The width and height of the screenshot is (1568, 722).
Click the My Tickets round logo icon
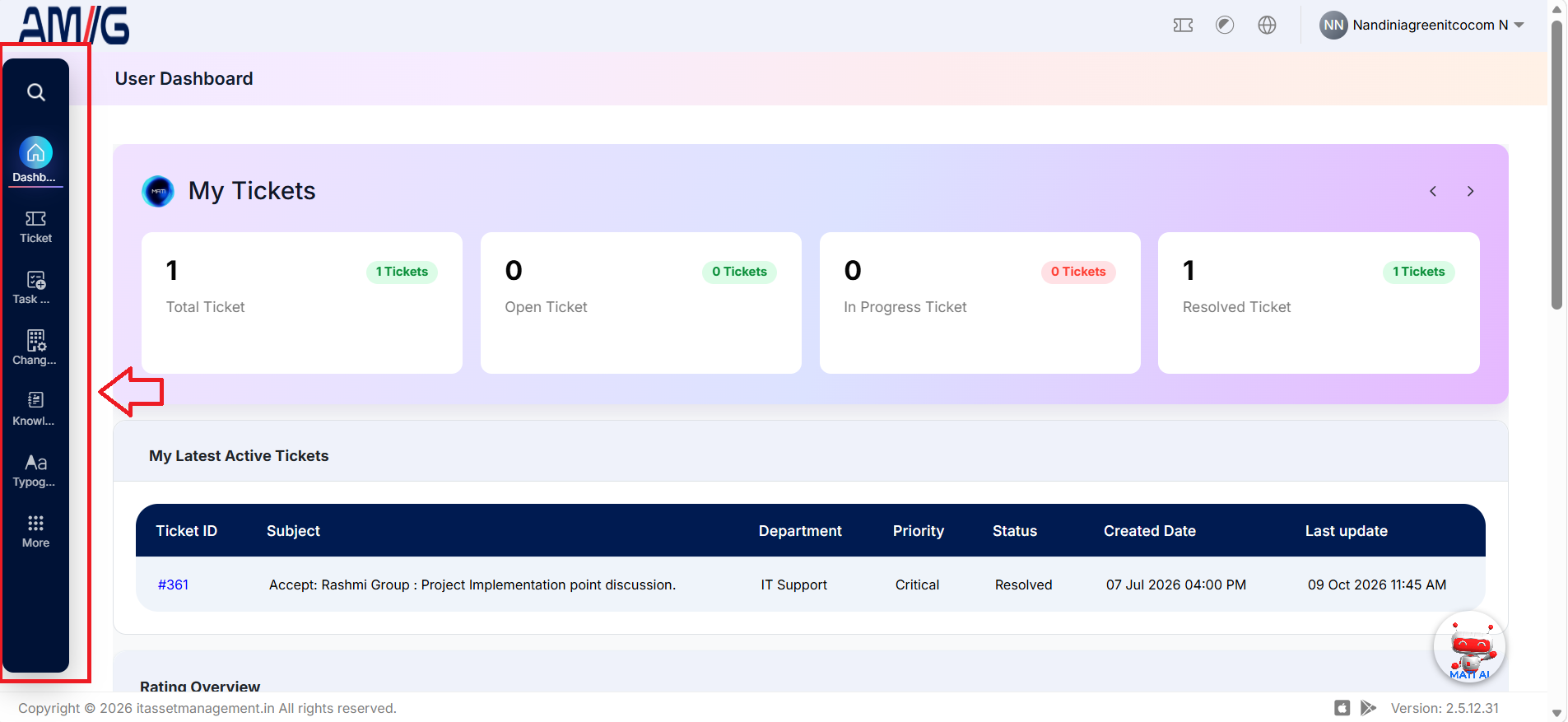click(158, 191)
